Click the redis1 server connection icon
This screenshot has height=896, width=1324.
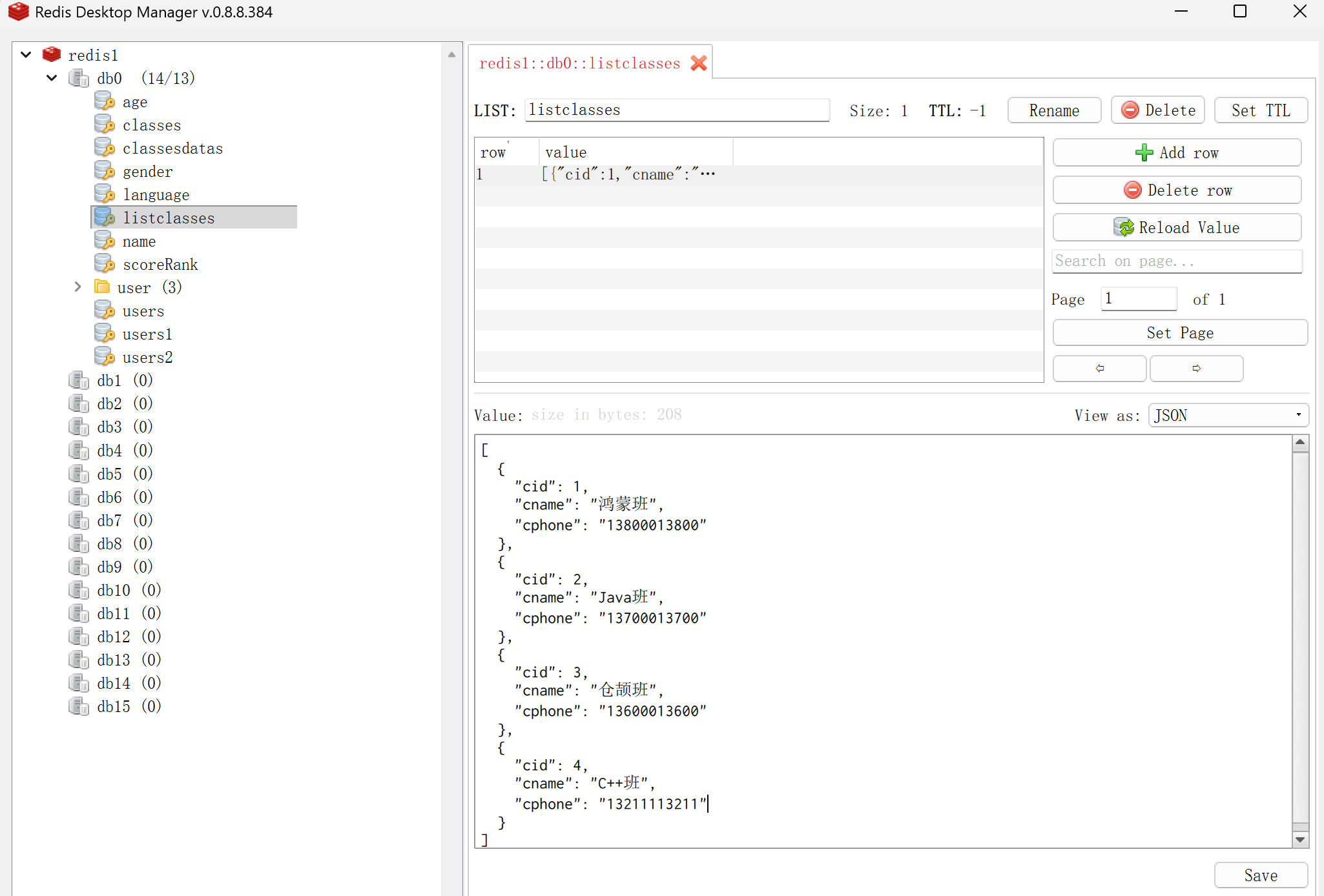[x=52, y=55]
